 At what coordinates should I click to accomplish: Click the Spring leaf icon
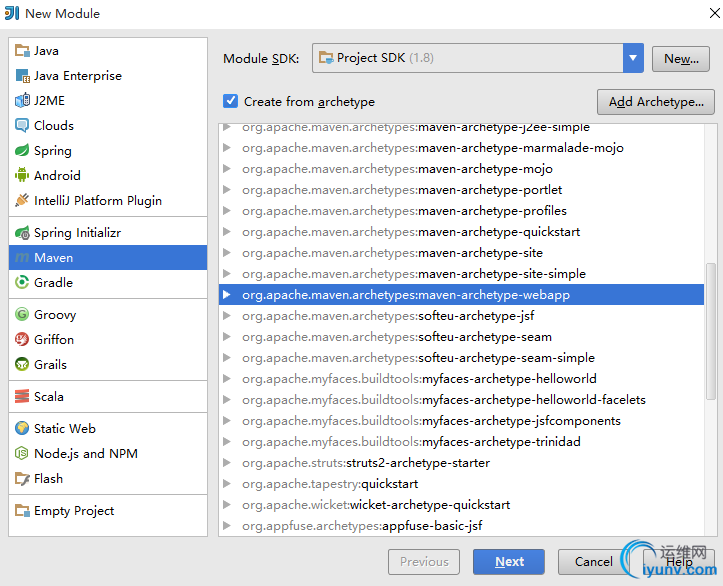pyautogui.click(x=22, y=150)
